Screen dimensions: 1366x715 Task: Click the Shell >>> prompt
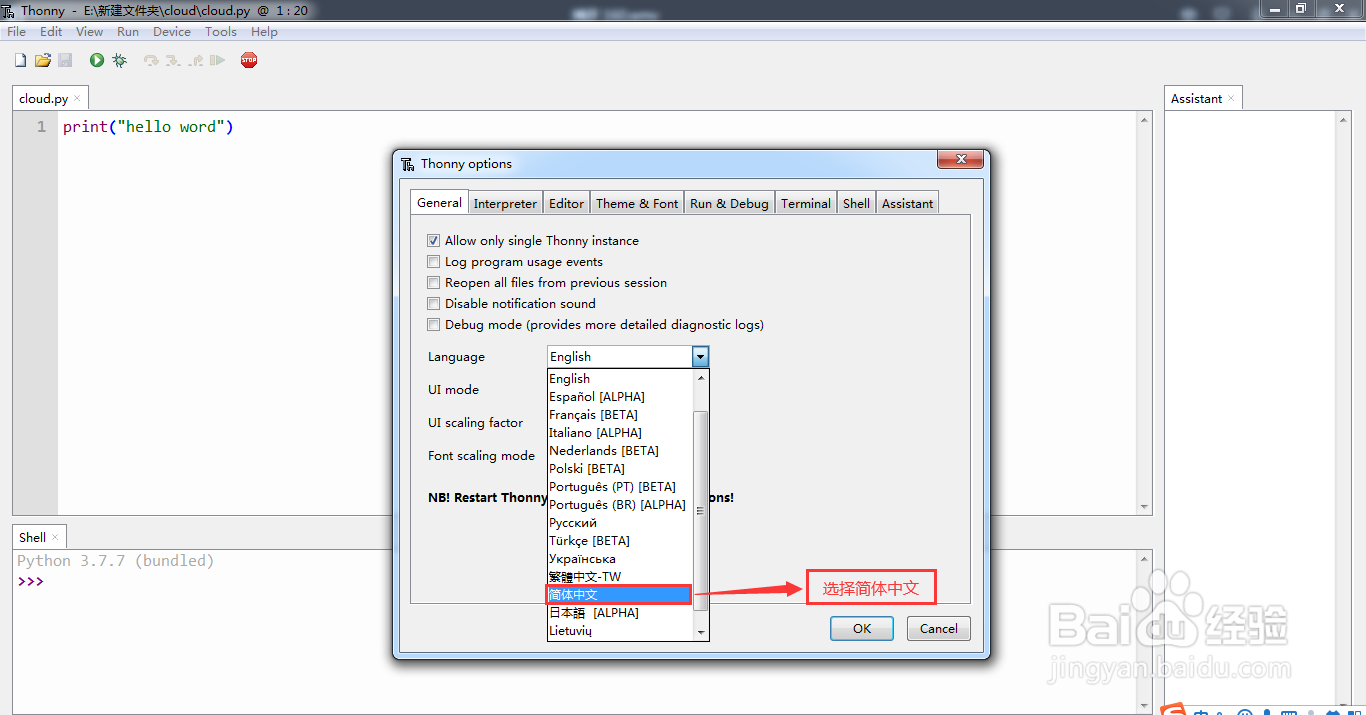coord(31,581)
